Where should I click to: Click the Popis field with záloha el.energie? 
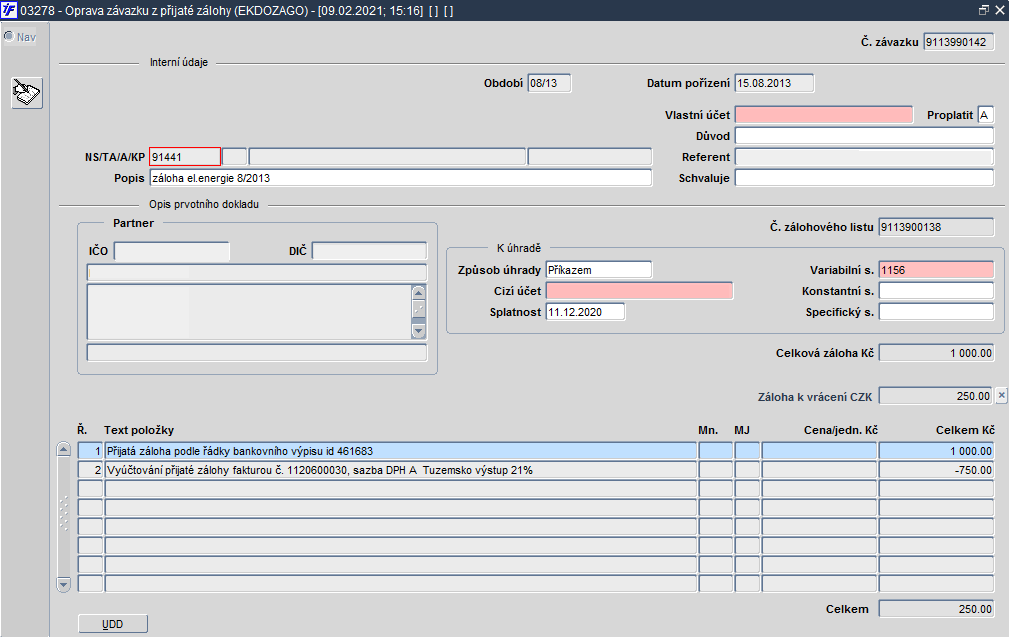(x=400, y=178)
